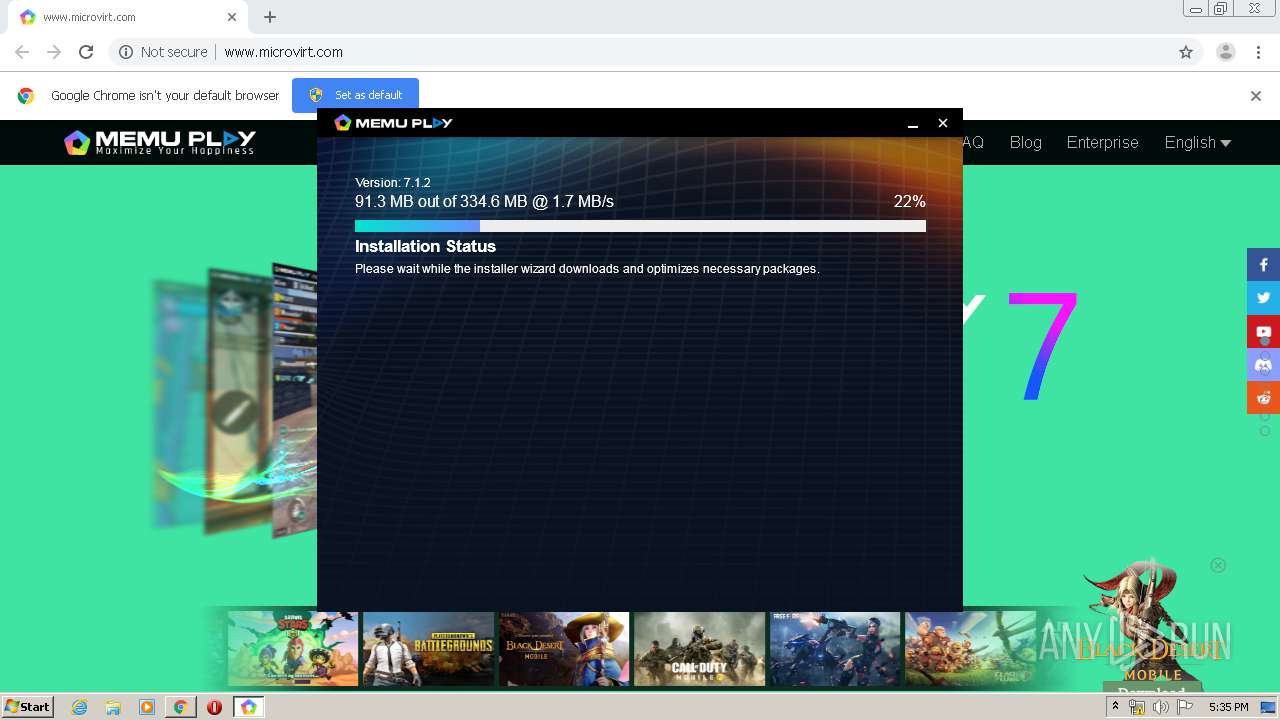Go back in Chrome
This screenshot has width=1280, height=720.
click(22, 52)
